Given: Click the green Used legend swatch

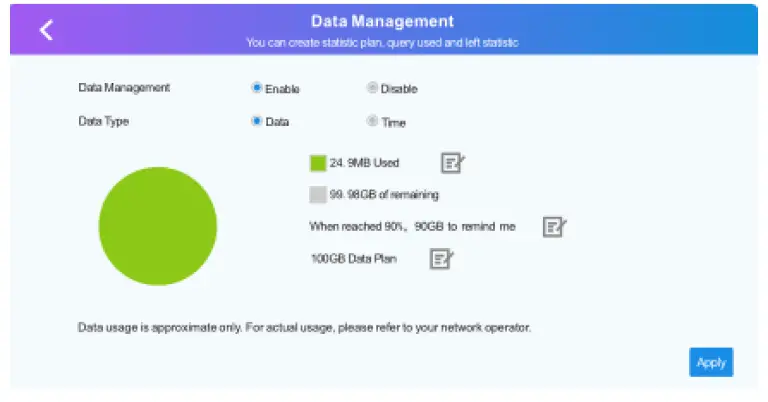Looking at the screenshot, I should [318, 163].
